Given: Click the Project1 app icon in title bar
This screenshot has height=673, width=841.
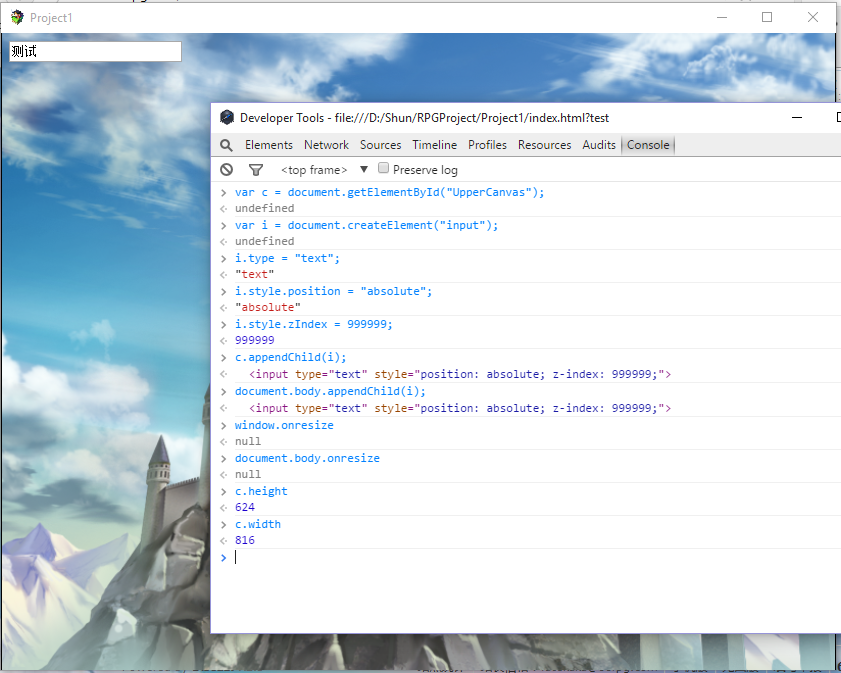Looking at the screenshot, I should tap(17, 17).
